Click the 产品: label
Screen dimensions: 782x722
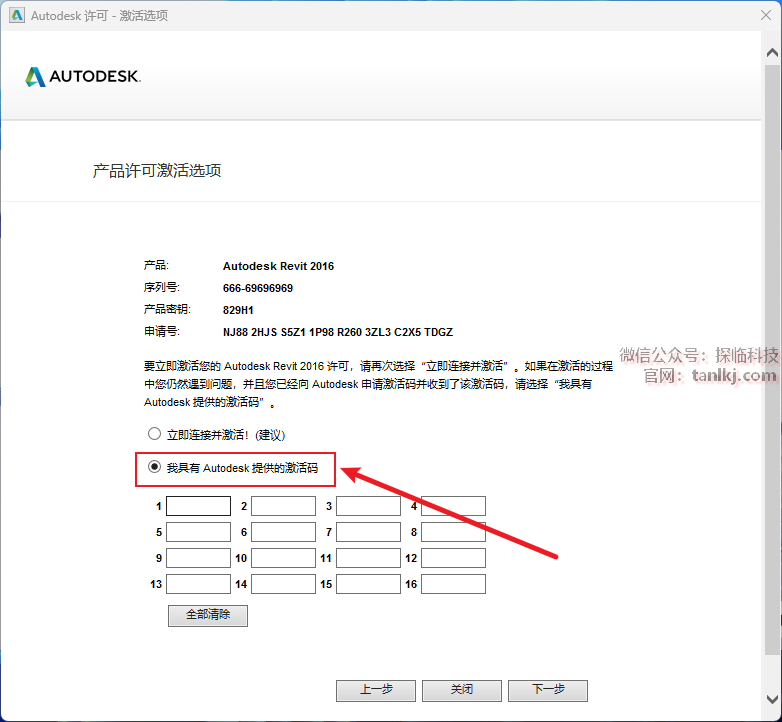point(156,266)
